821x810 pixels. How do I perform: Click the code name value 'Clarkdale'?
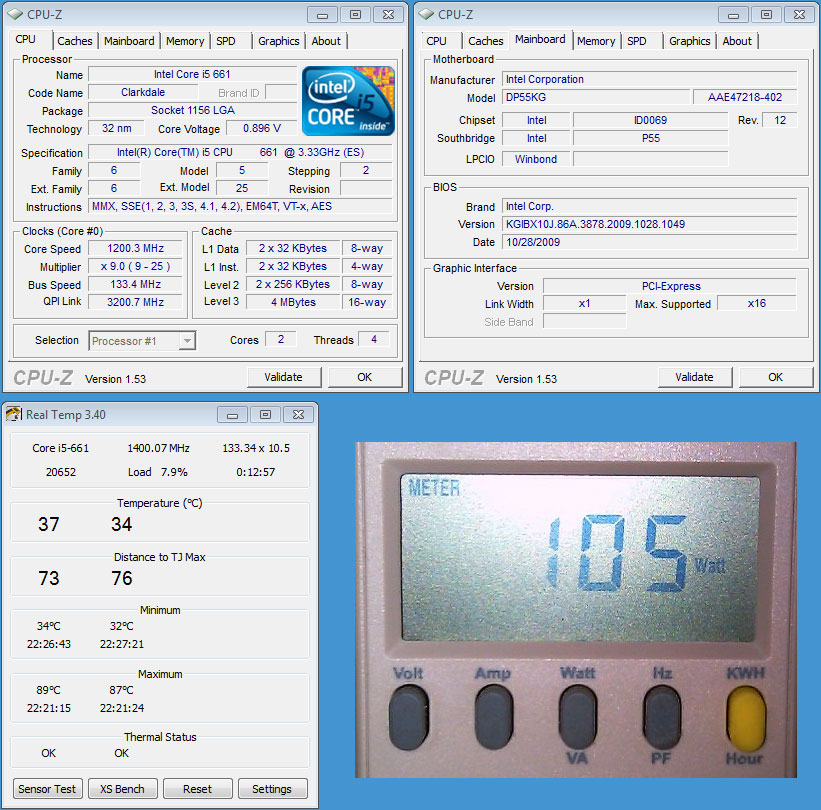click(143, 93)
